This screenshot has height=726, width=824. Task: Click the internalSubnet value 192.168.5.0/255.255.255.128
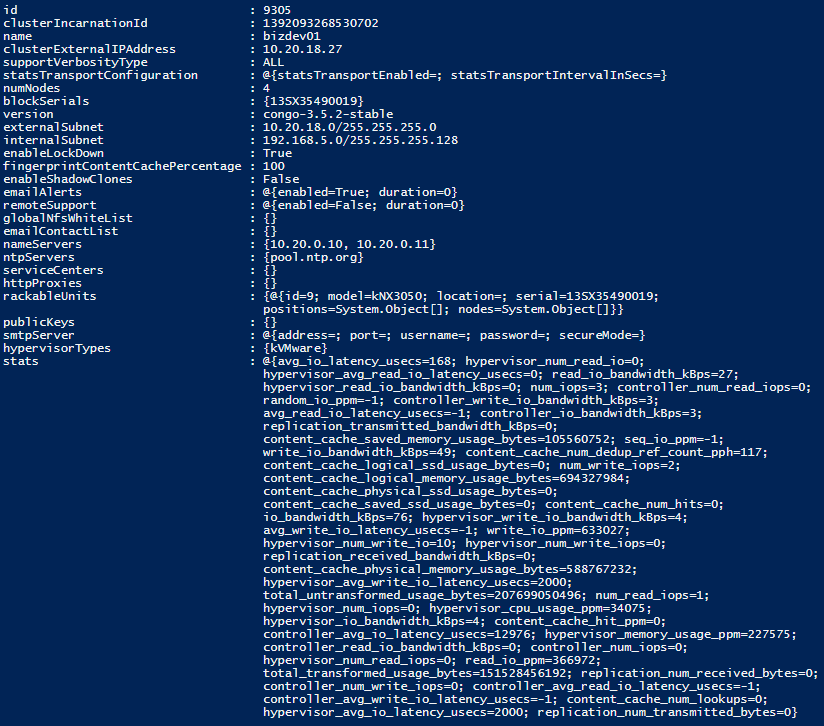click(360, 140)
